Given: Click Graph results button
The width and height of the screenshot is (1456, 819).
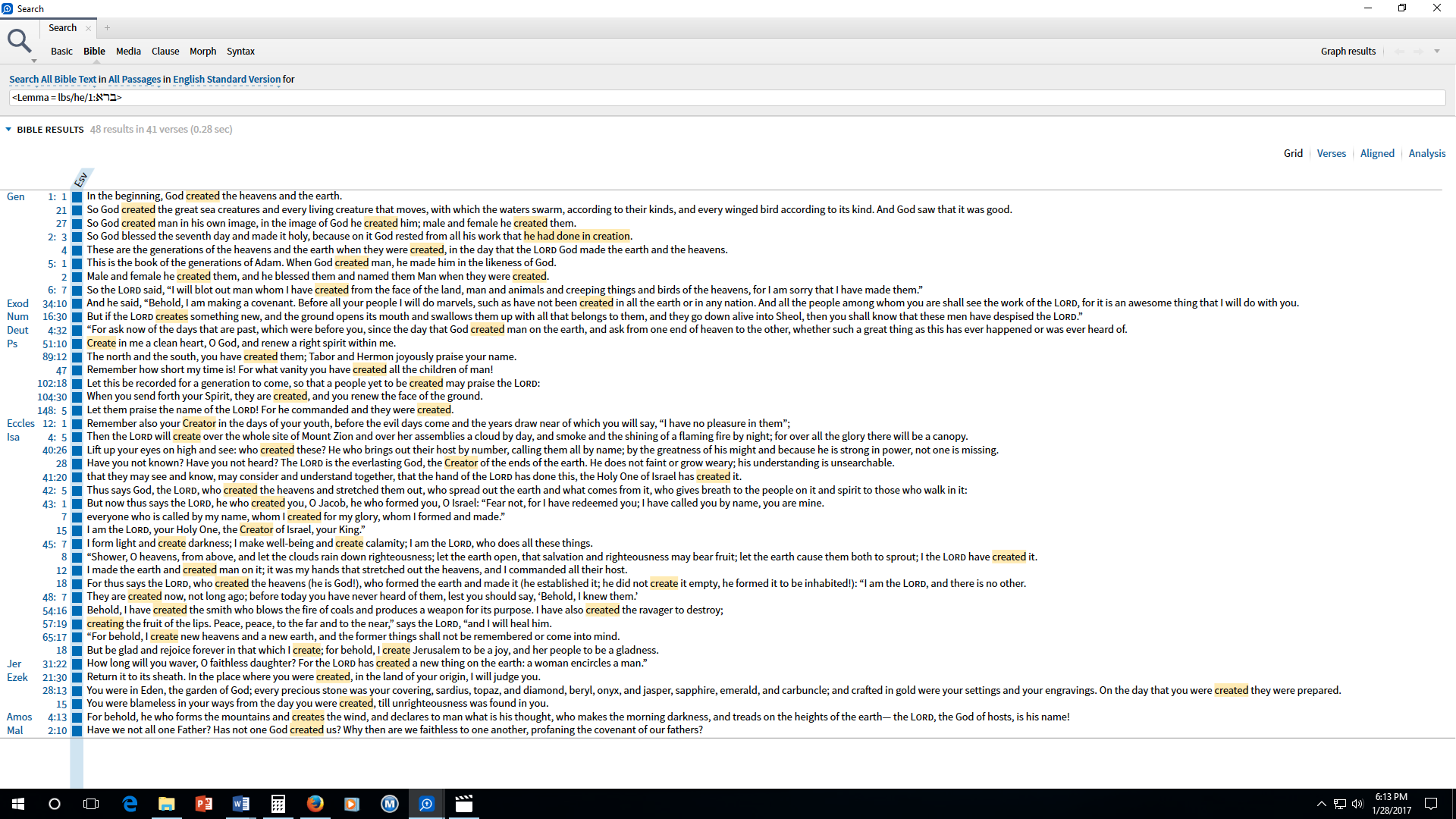Looking at the screenshot, I should click(x=1348, y=52).
